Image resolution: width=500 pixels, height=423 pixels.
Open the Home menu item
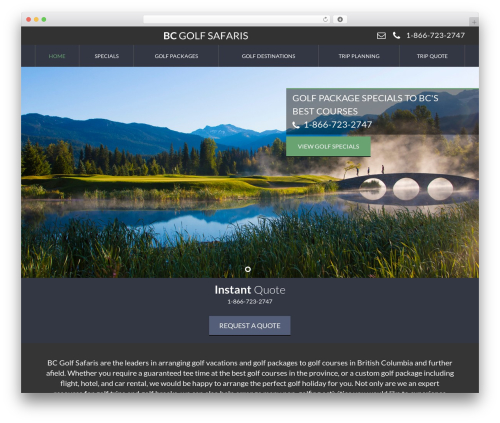[57, 56]
